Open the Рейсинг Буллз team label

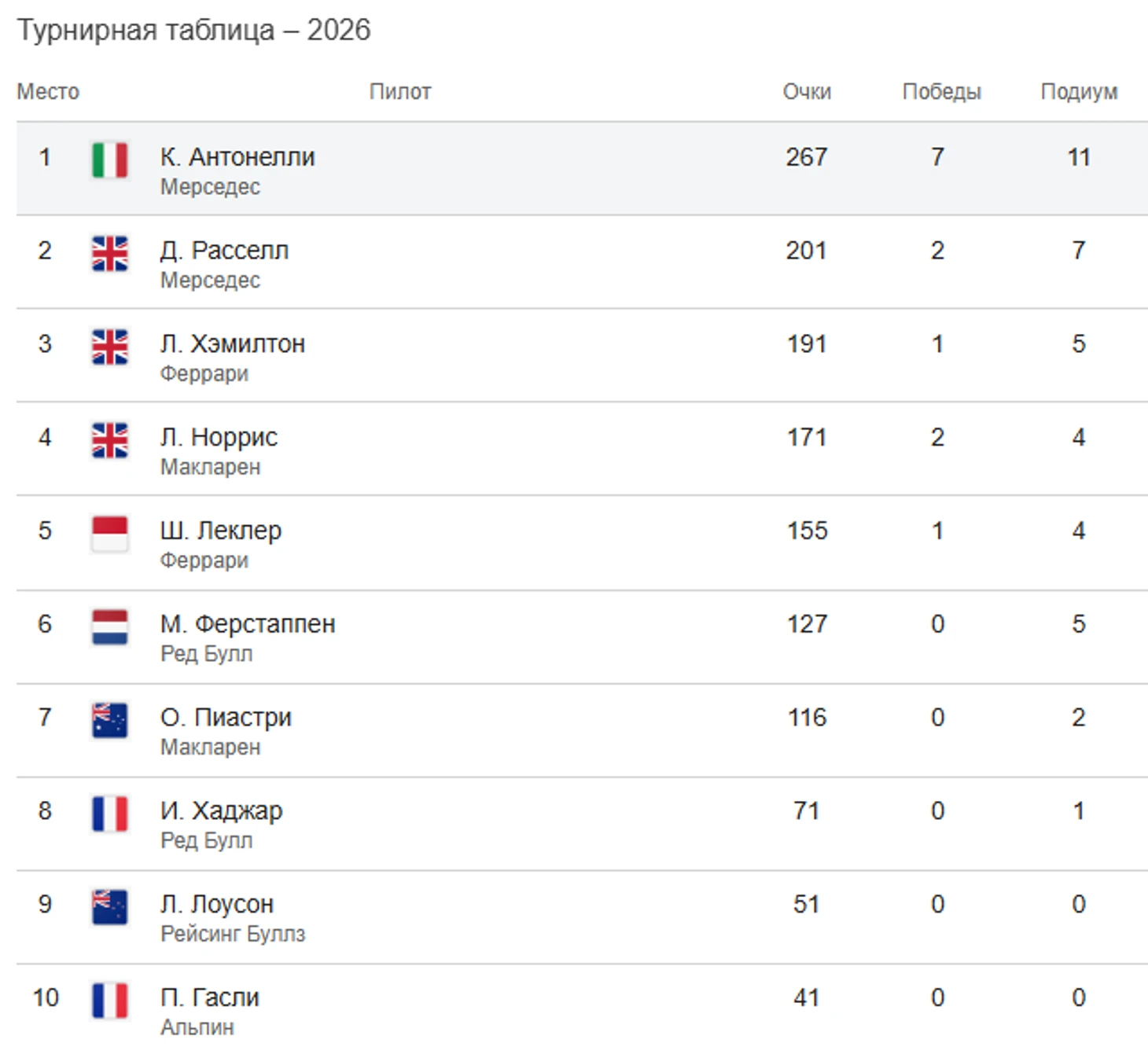click(x=233, y=934)
